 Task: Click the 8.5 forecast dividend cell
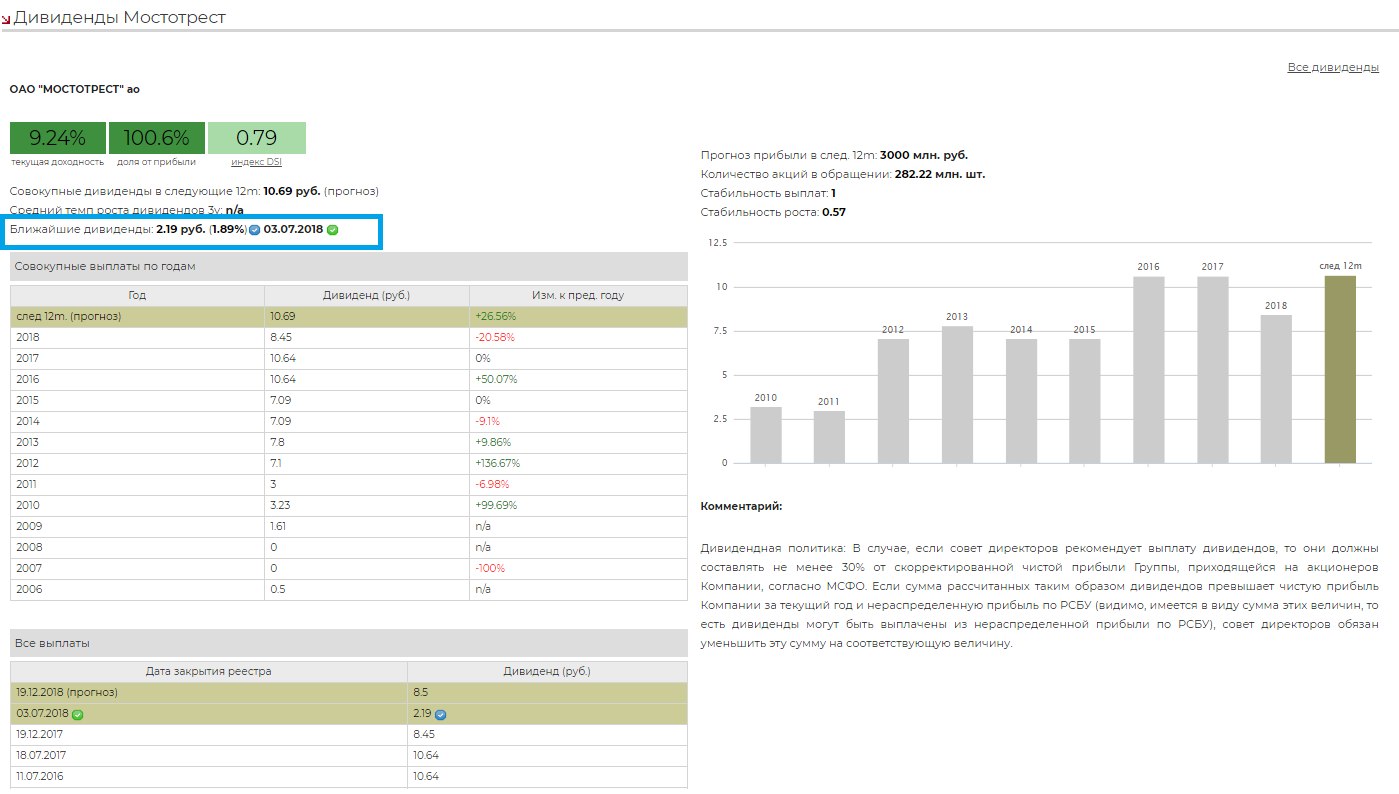click(547, 692)
